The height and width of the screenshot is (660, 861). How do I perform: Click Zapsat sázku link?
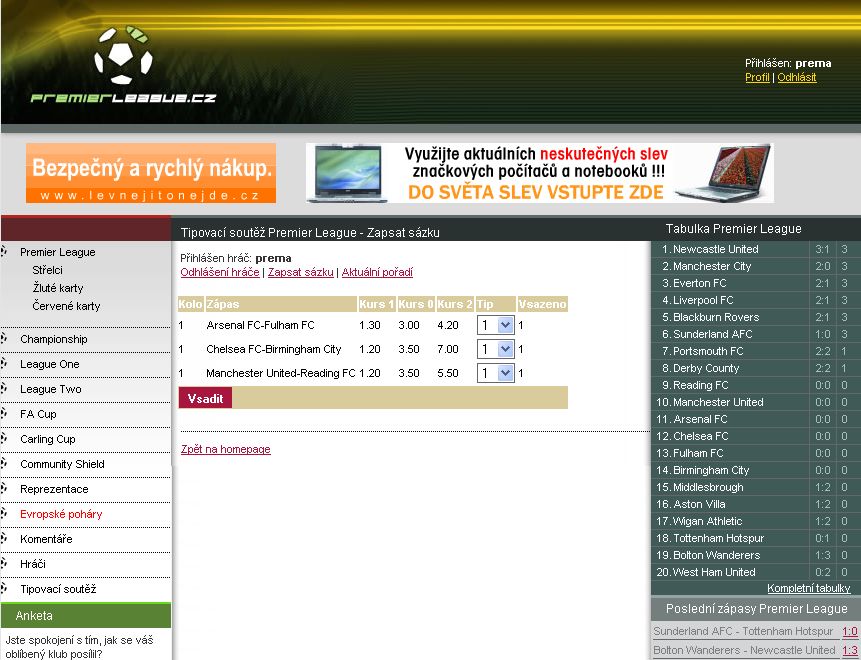(x=300, y=272)
